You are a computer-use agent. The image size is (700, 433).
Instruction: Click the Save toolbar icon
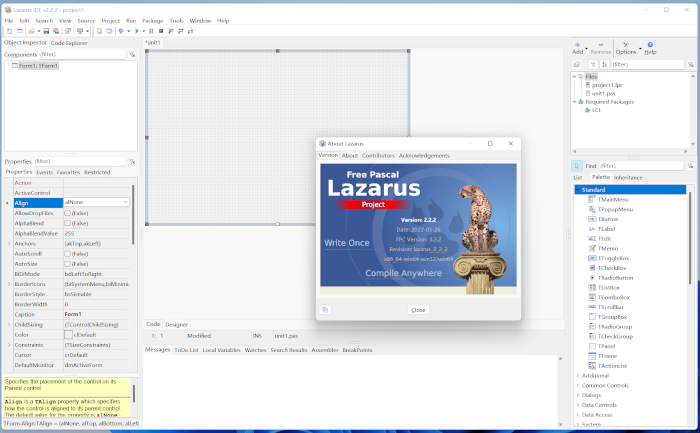(45, 31)
